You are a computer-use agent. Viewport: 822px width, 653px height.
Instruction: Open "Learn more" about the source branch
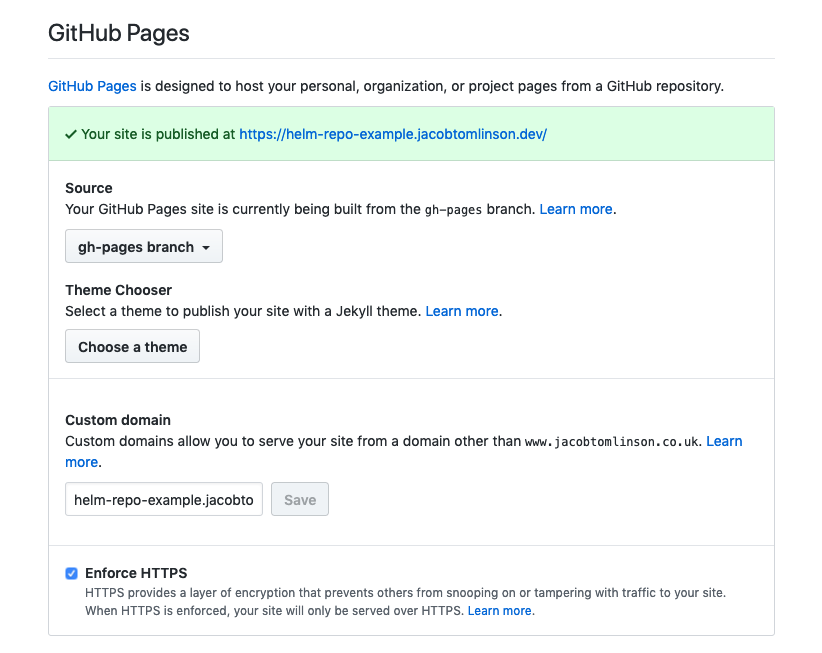coord(575,209)
